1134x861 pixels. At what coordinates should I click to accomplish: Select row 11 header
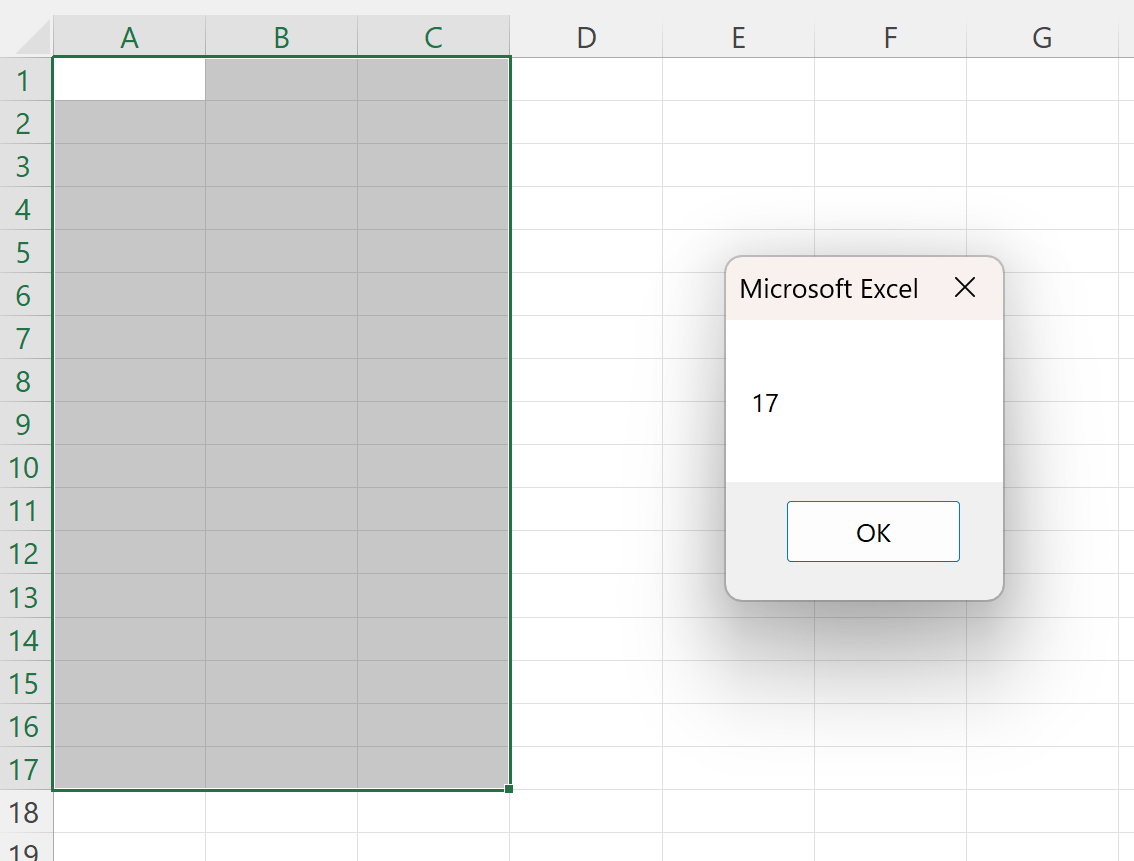coord(26,510)
